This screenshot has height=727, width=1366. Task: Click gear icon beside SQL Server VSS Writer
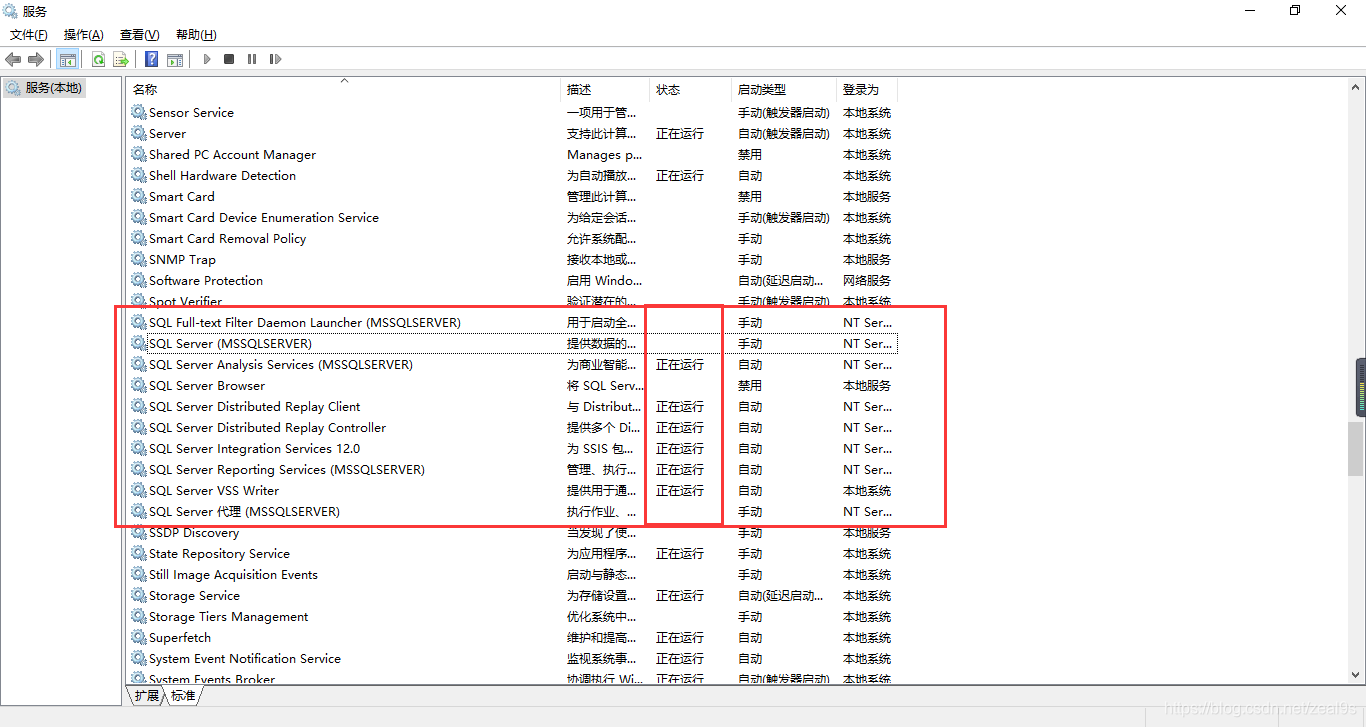tap(139, 491)
